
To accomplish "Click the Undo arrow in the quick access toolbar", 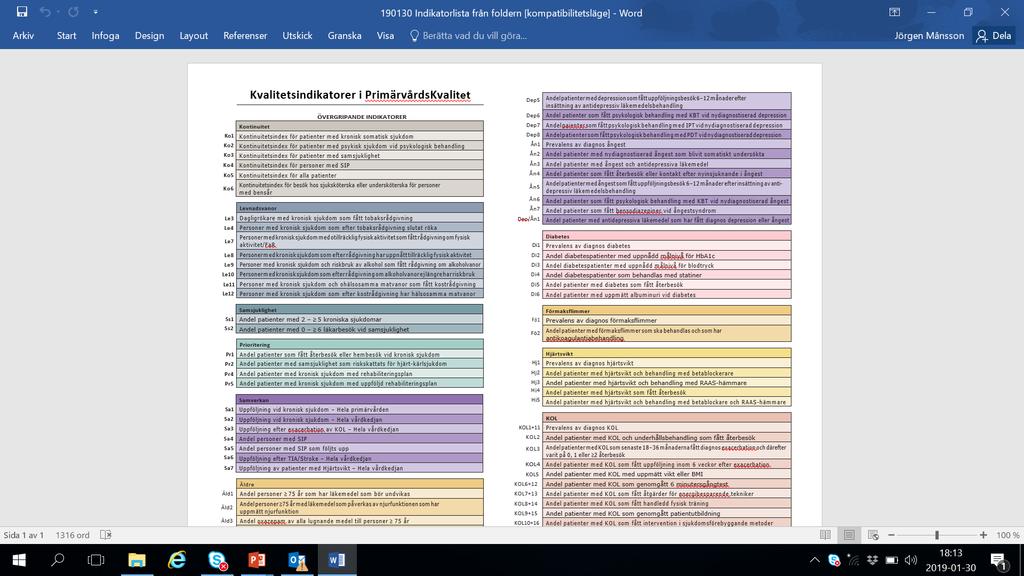I will (x=44, y=12).
